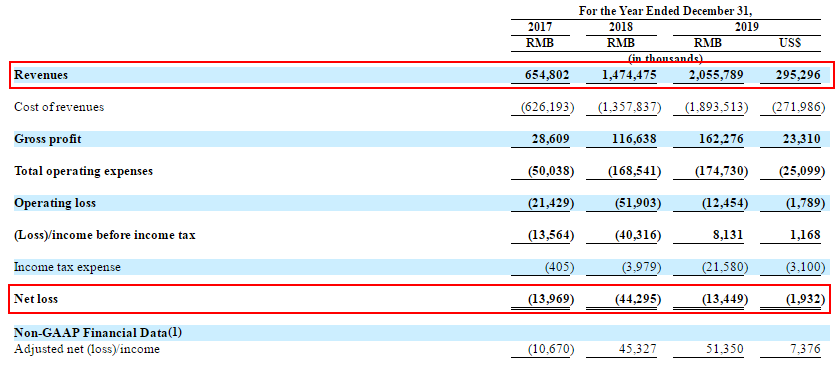
Task: Click cost of revenues value (1,357,837)
Action: (629, 107)
